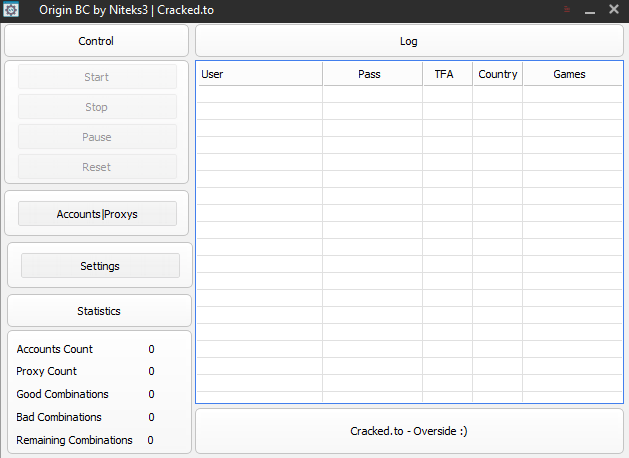
Task: Close the Origin BC window
Action: click(614, 9)
